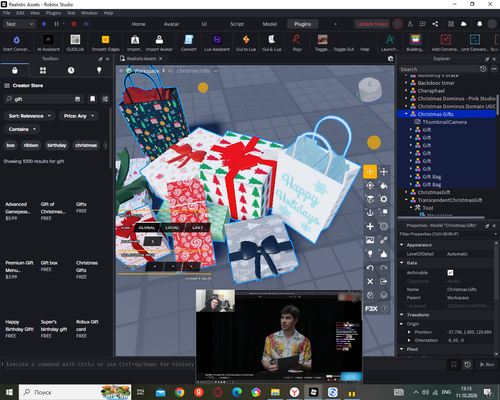Screen dimensions: 500x400
Task: Select the F3X New Part plus tool
Action: click(370, 226)
